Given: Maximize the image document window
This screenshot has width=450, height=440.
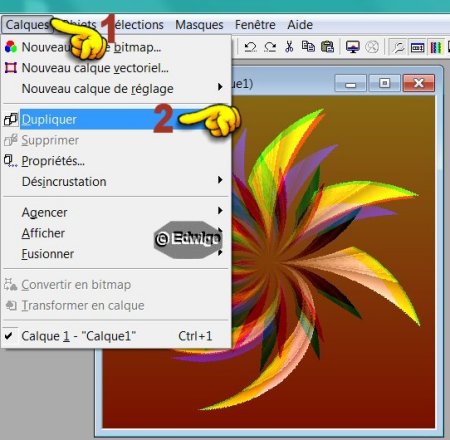Looking at the screenshot, I should [384, 83].
